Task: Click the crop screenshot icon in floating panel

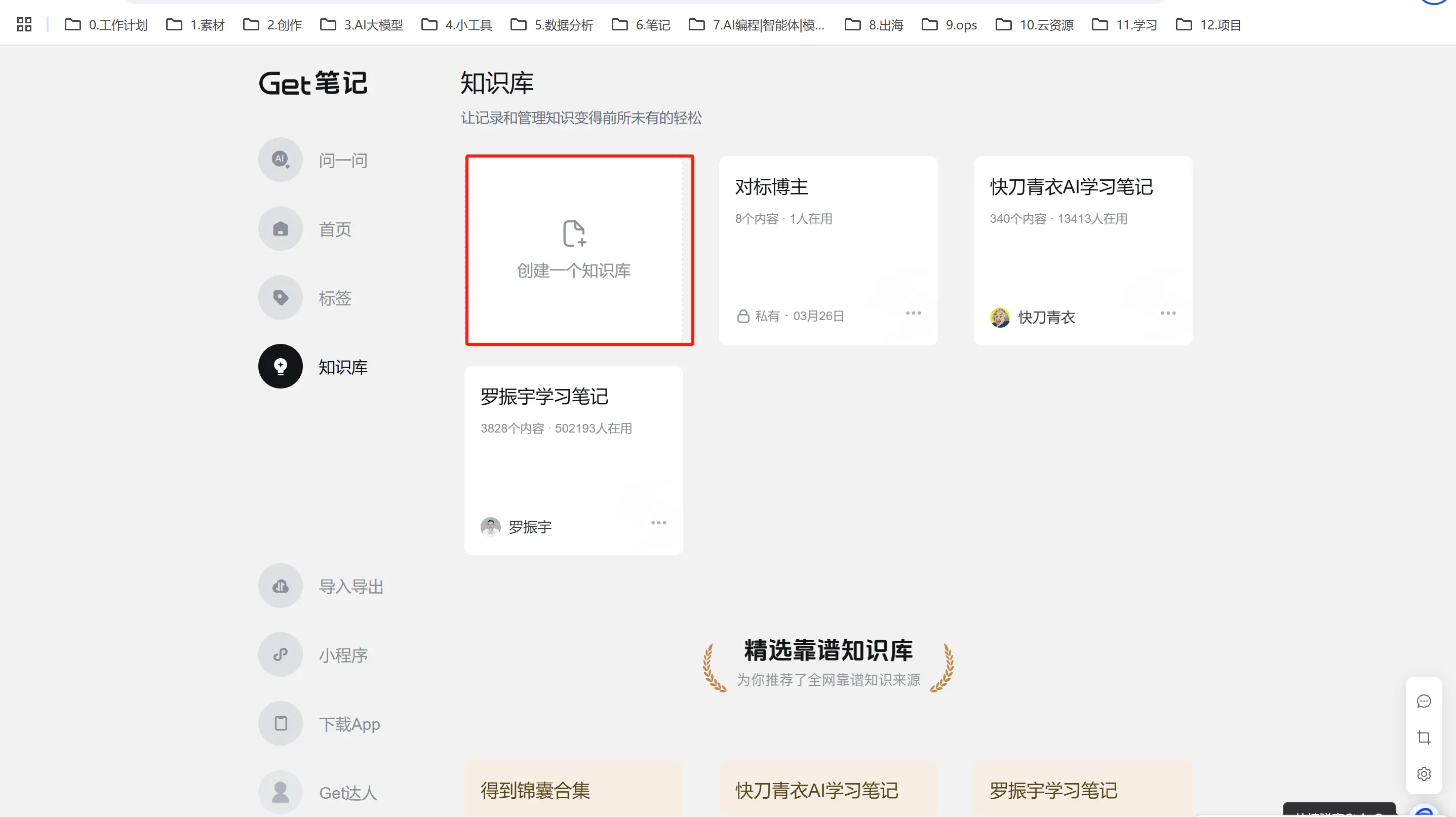Action: tap(1424, 738)
